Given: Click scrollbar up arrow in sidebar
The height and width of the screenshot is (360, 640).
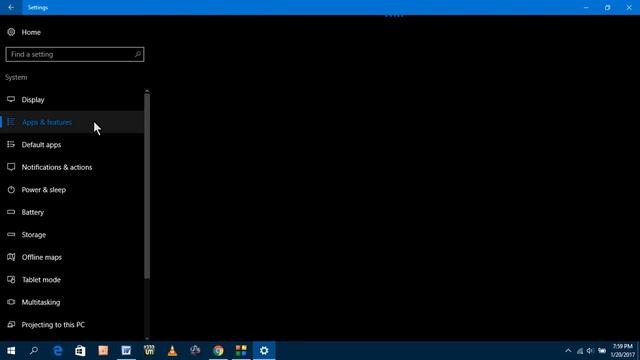Looking at the screenshot, I should pyautogui.click(x=147, y=91).
